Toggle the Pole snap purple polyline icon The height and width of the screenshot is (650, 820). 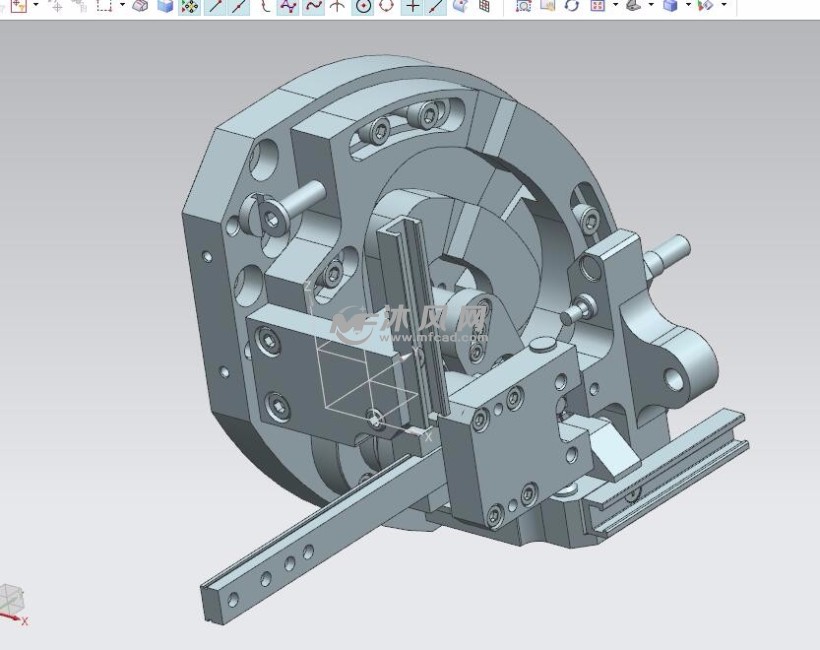click(288, 6)
